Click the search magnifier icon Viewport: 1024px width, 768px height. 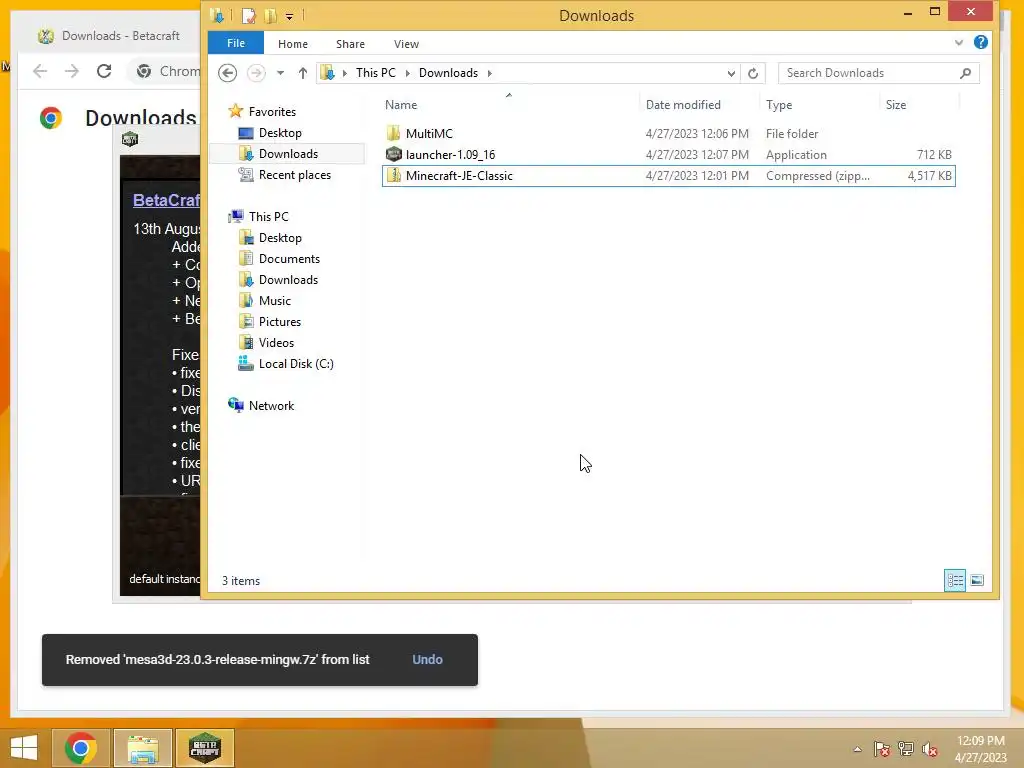click(x=966, y=73)
